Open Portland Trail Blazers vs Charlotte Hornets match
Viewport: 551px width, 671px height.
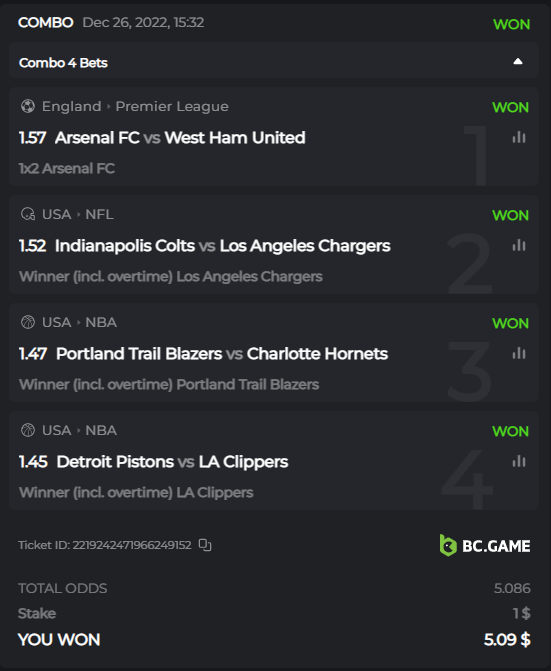(222, 354)
